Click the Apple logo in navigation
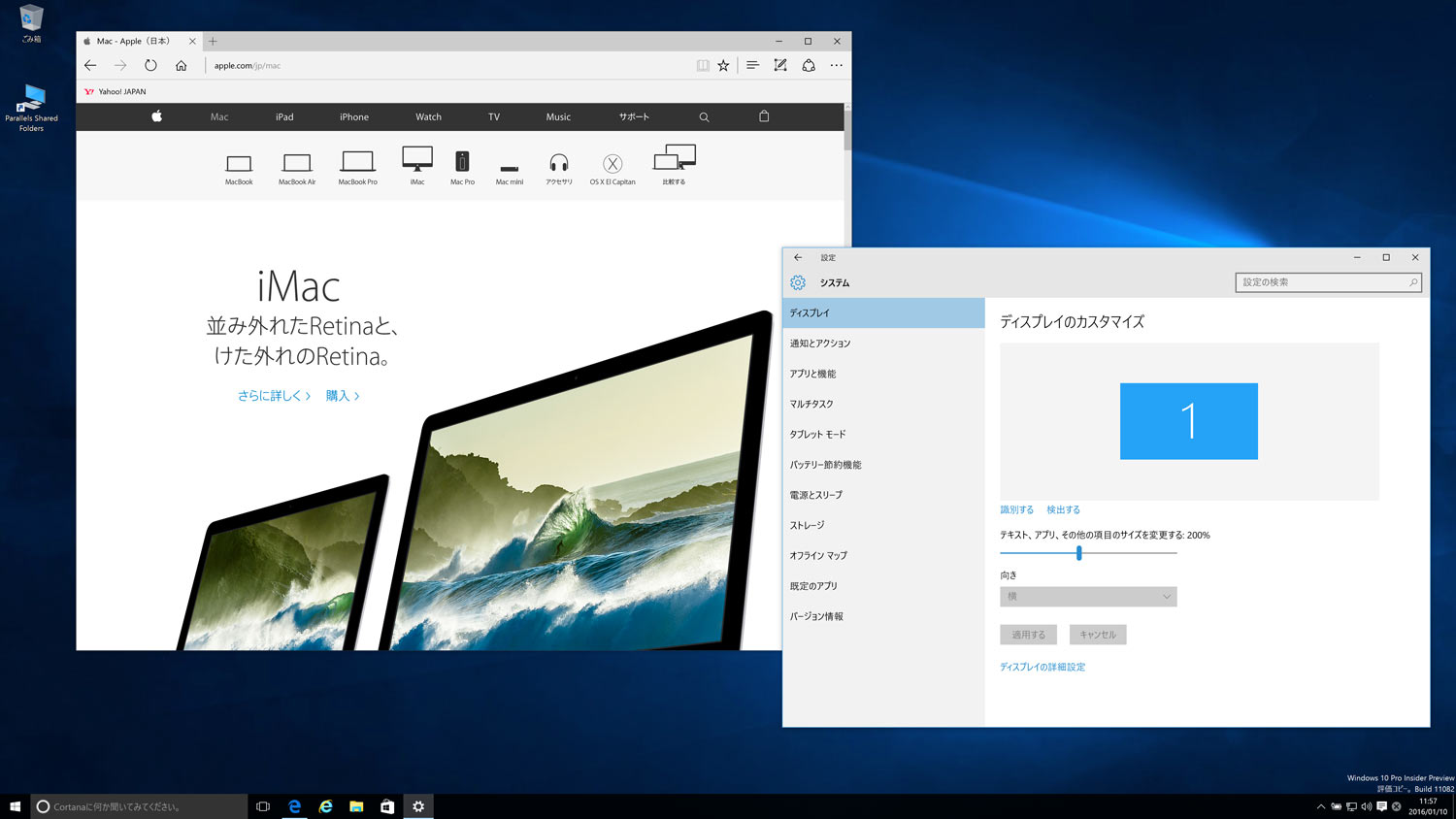Viewport: 1456px width, 819px height. [156, 116]
